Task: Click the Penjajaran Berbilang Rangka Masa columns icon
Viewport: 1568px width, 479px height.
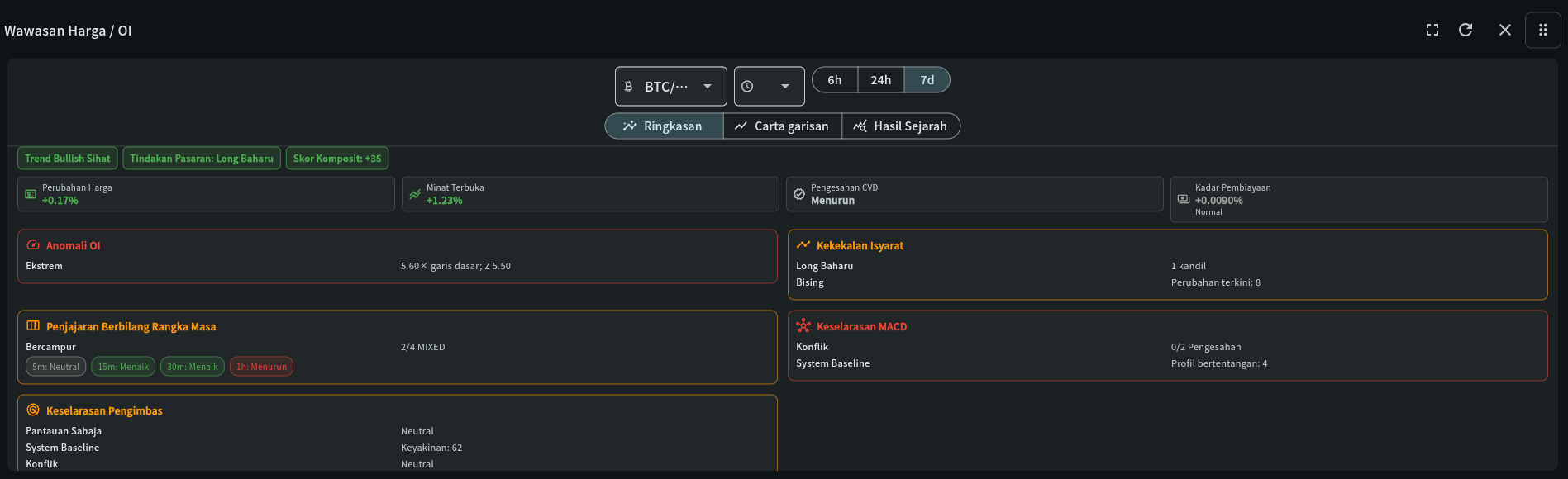Action: [x=33, y=326]
